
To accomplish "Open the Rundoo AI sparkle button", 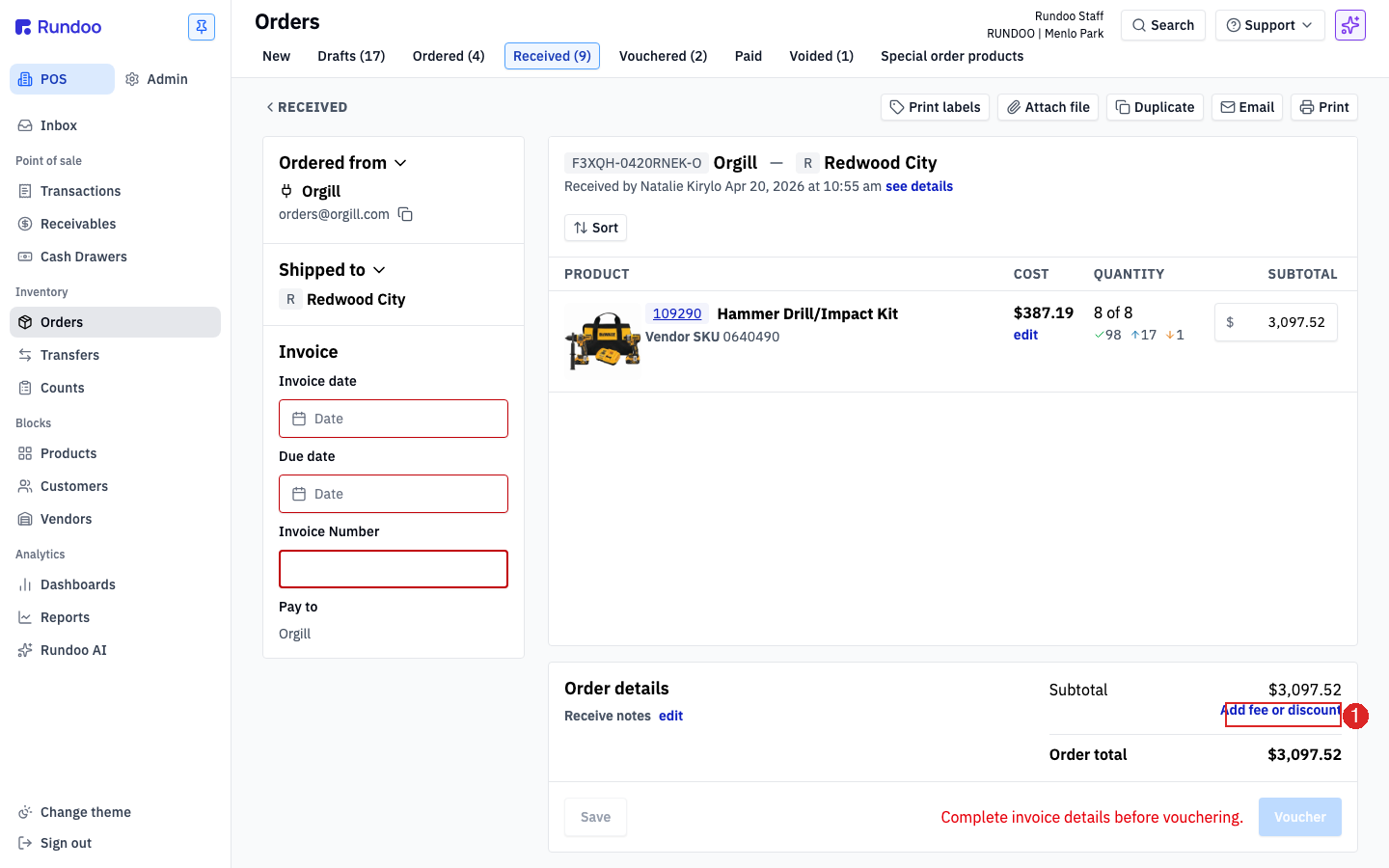I will [1350, 25].
